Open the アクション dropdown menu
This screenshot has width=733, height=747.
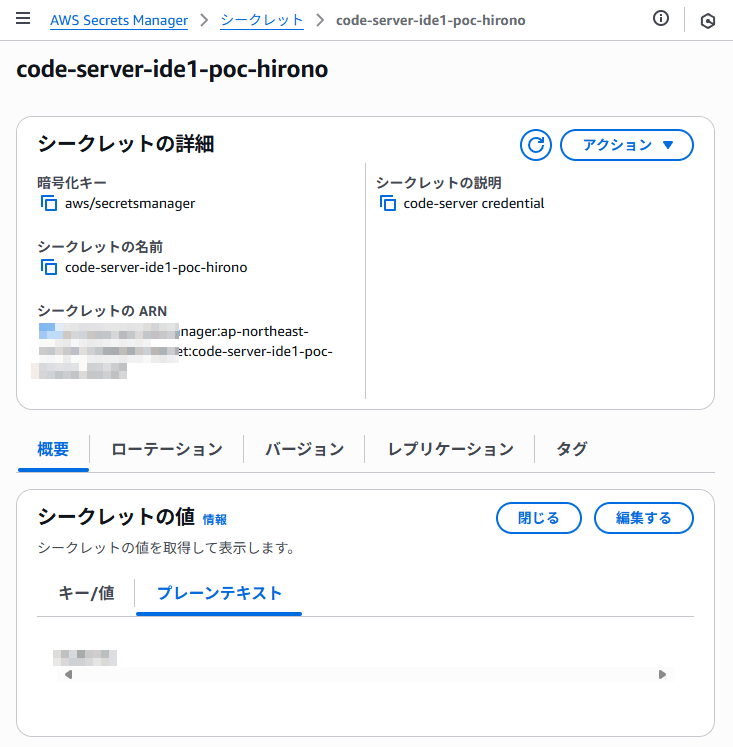click(627, 145)
